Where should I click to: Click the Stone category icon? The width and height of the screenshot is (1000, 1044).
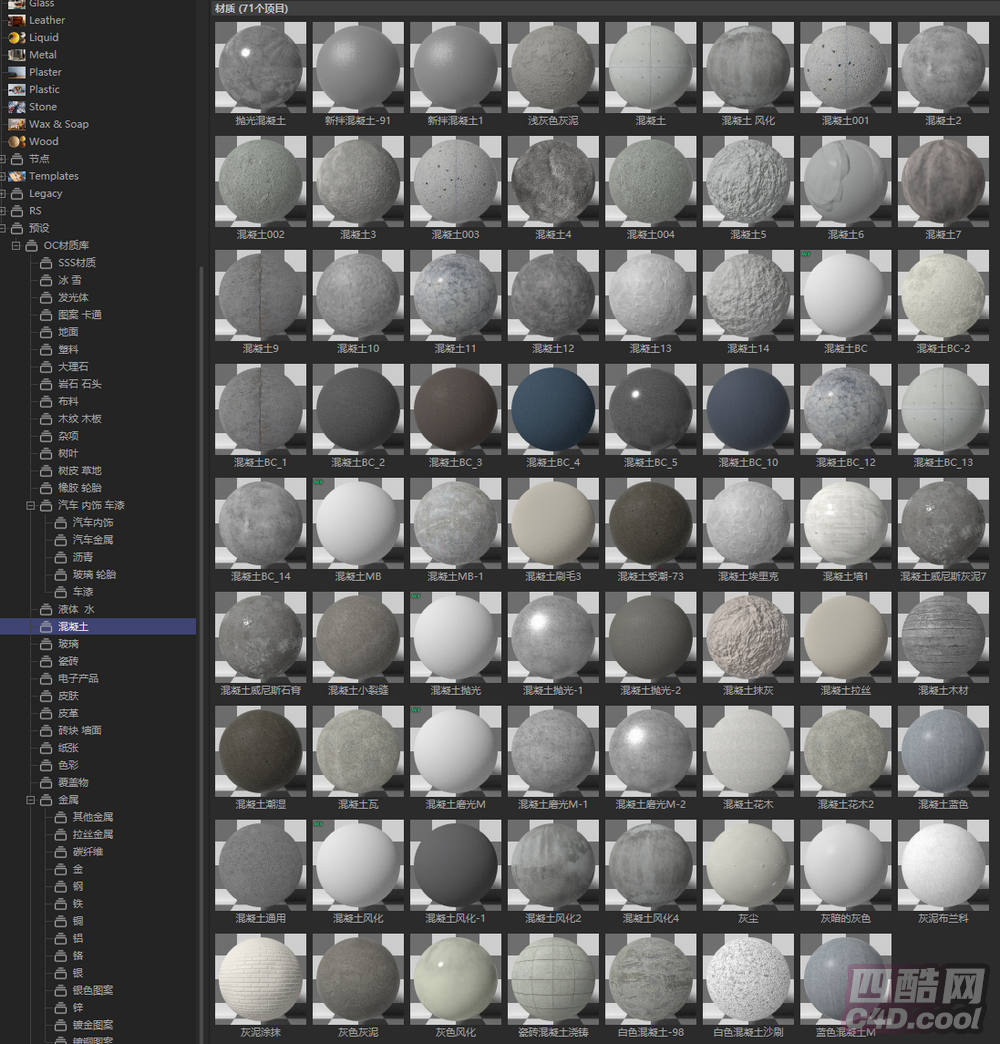tap(15, 107)
